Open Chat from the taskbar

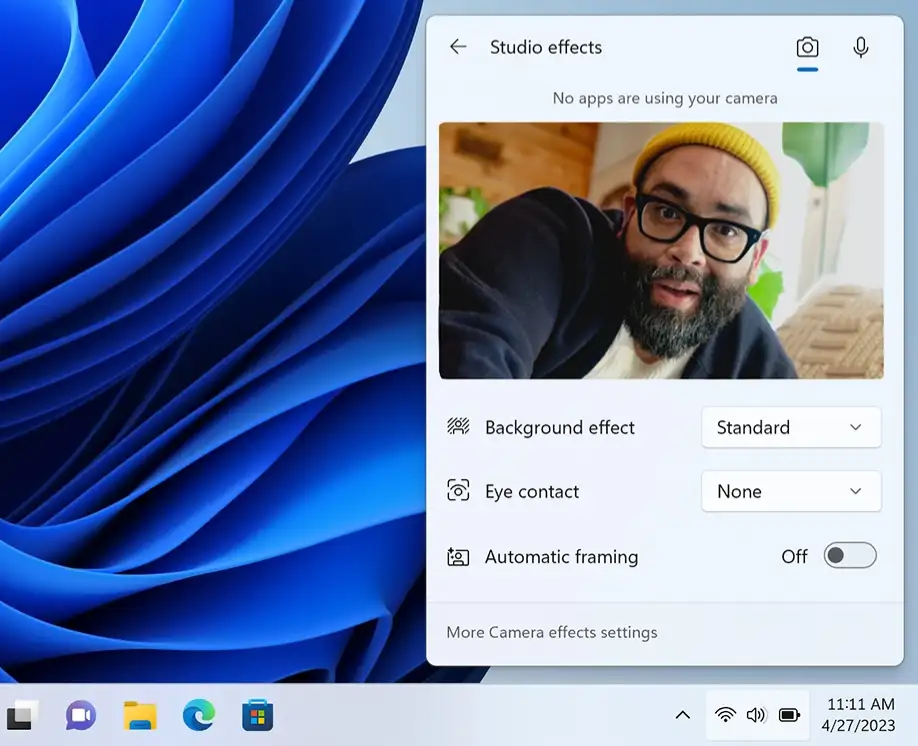tap(80, 715)
